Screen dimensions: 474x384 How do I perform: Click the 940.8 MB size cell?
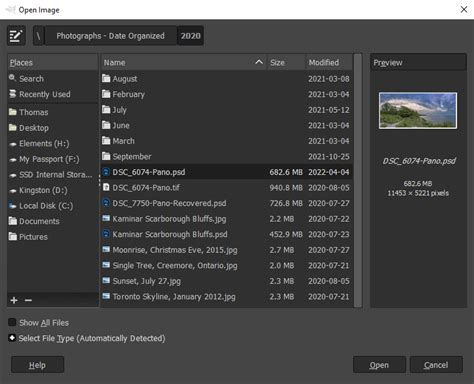(x=286, y=188)
